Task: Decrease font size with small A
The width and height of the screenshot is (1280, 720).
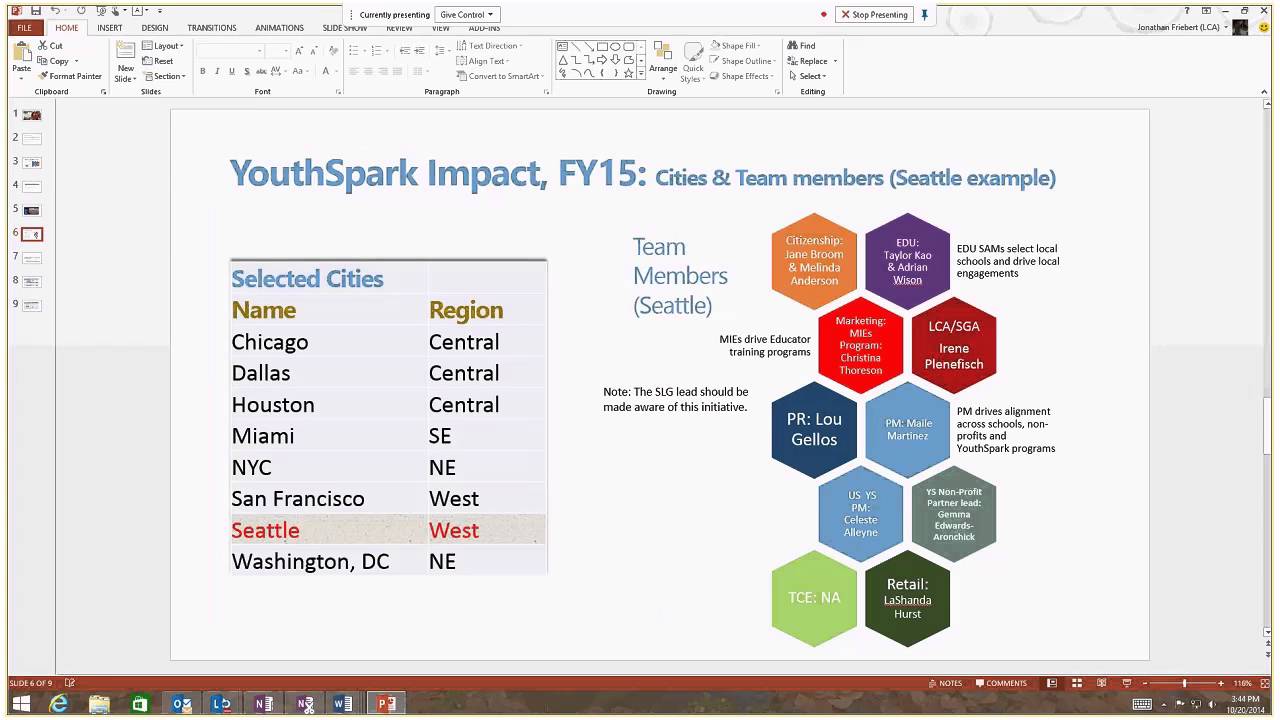Action: (x=314, y=51)
